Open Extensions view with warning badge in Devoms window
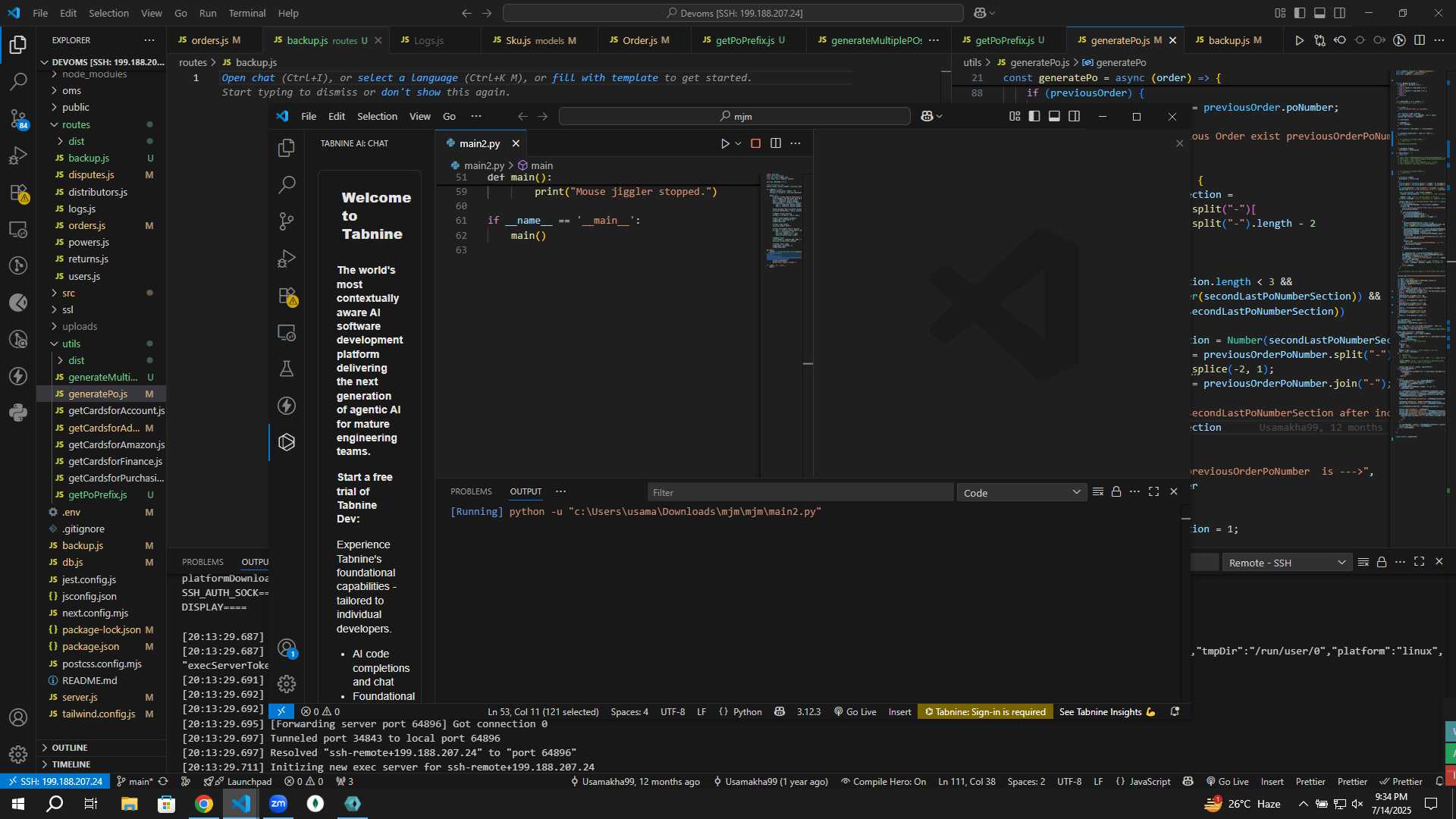Viewport: 1456px width, 819px height. 18,193
